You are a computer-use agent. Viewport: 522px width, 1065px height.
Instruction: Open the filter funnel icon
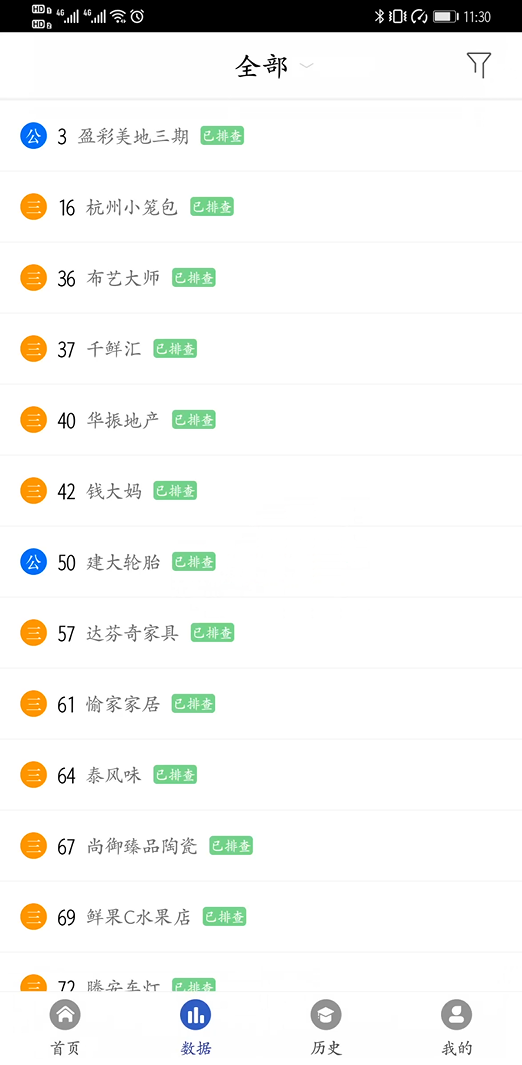(x=479, y=65)
